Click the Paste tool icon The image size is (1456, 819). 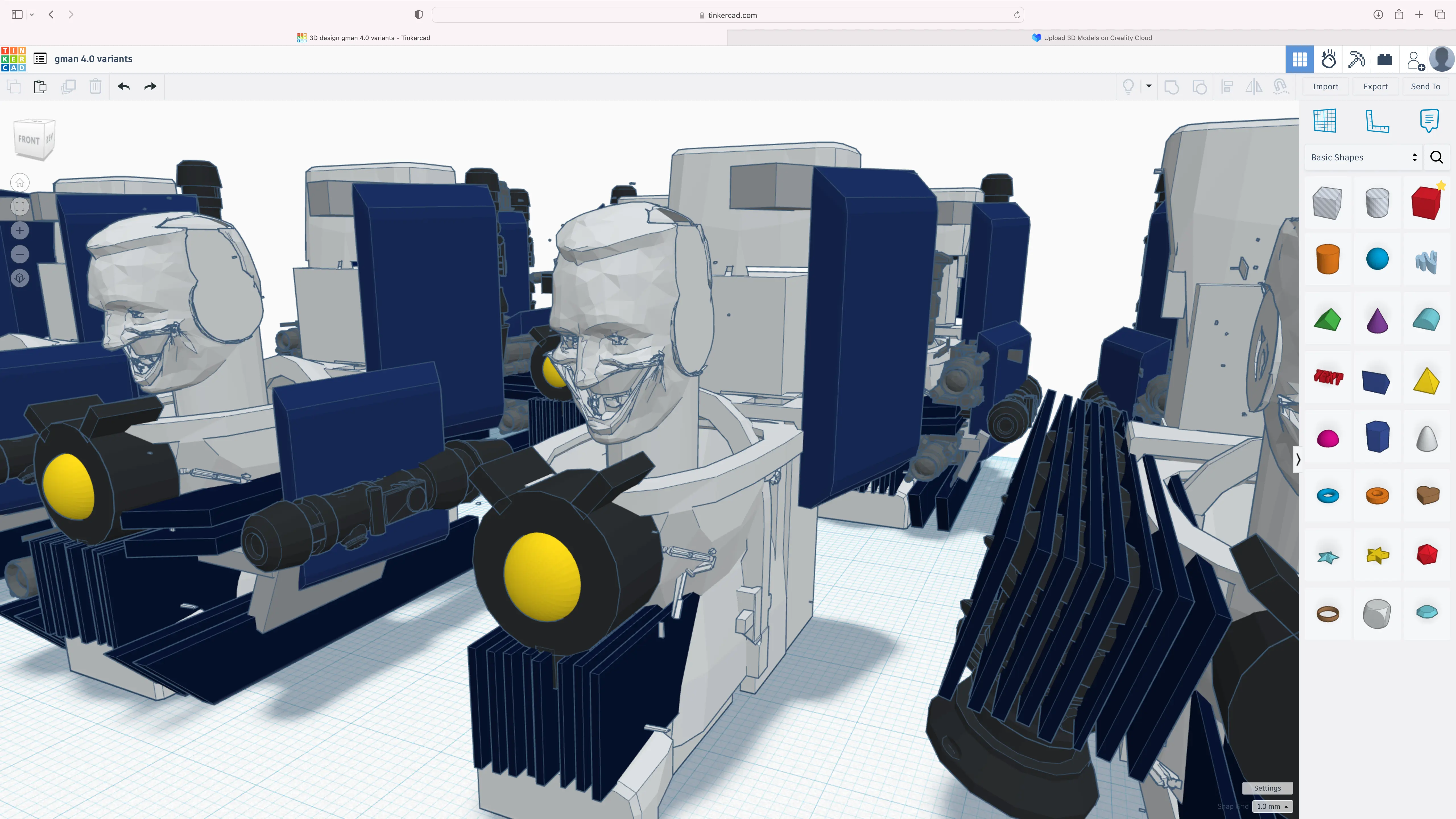click(x=40, y=86)
